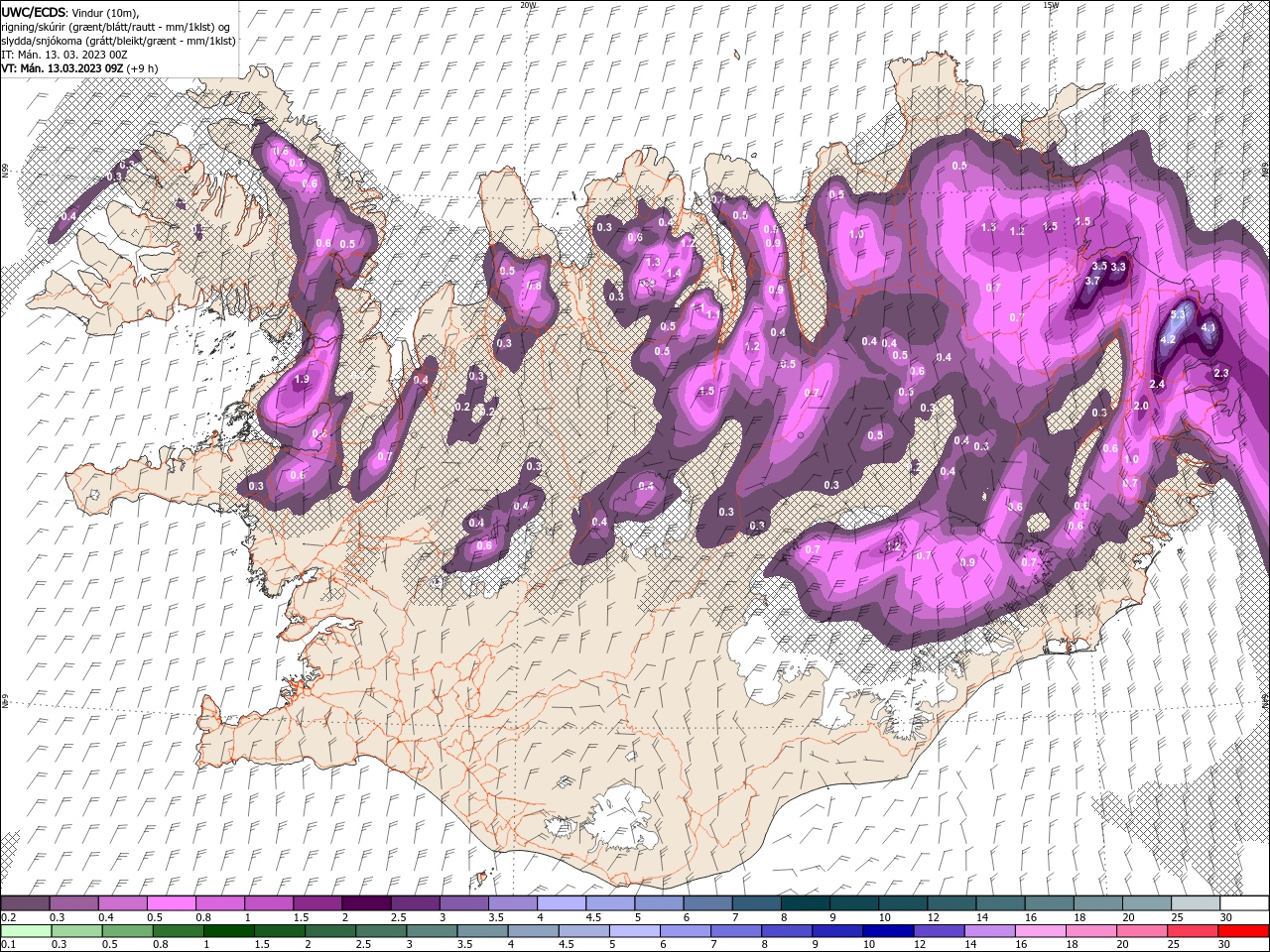Click the lower legend swatch labeled 9

click(838, 931)
